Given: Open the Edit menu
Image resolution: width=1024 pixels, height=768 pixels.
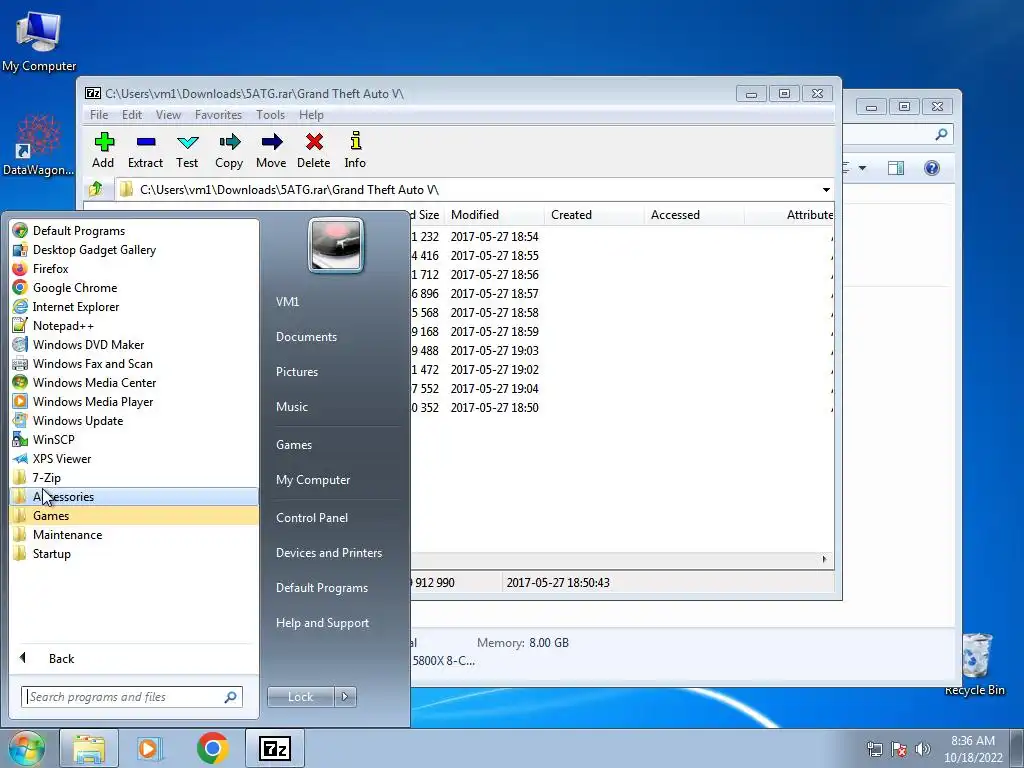Looking at the screenshot, I should 132,114.
